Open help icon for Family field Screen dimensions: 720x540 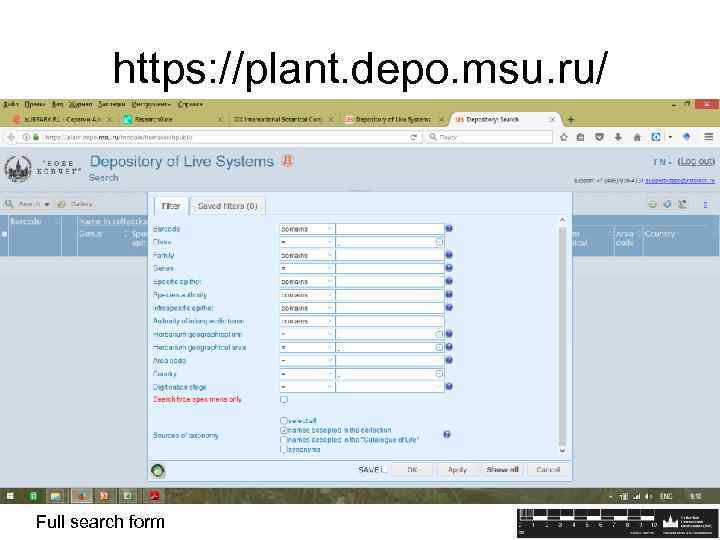[449, 254]
